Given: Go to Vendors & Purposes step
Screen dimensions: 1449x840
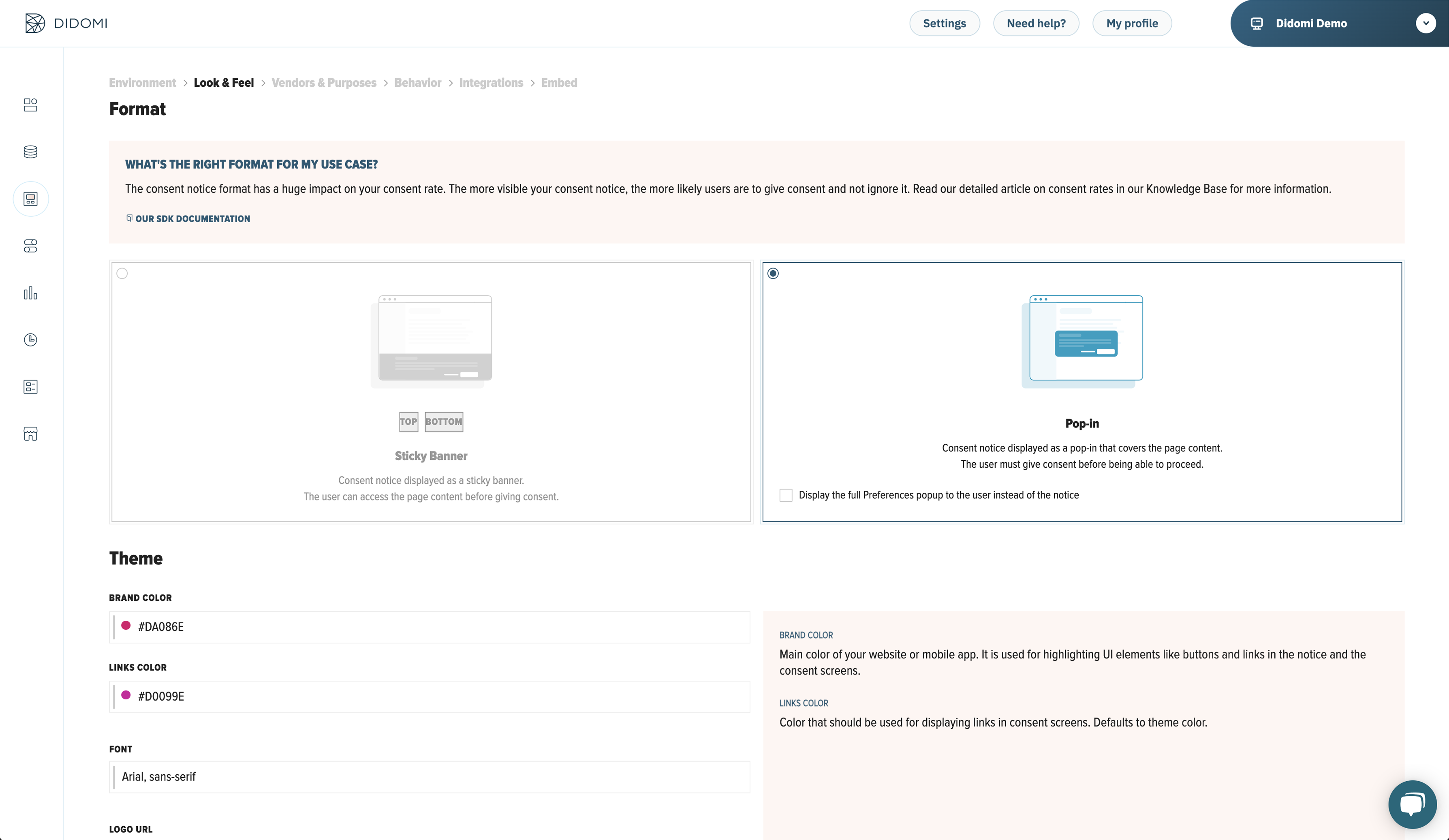Looking at the screenshot, I should pyautogui.click(x=324, y=83).
